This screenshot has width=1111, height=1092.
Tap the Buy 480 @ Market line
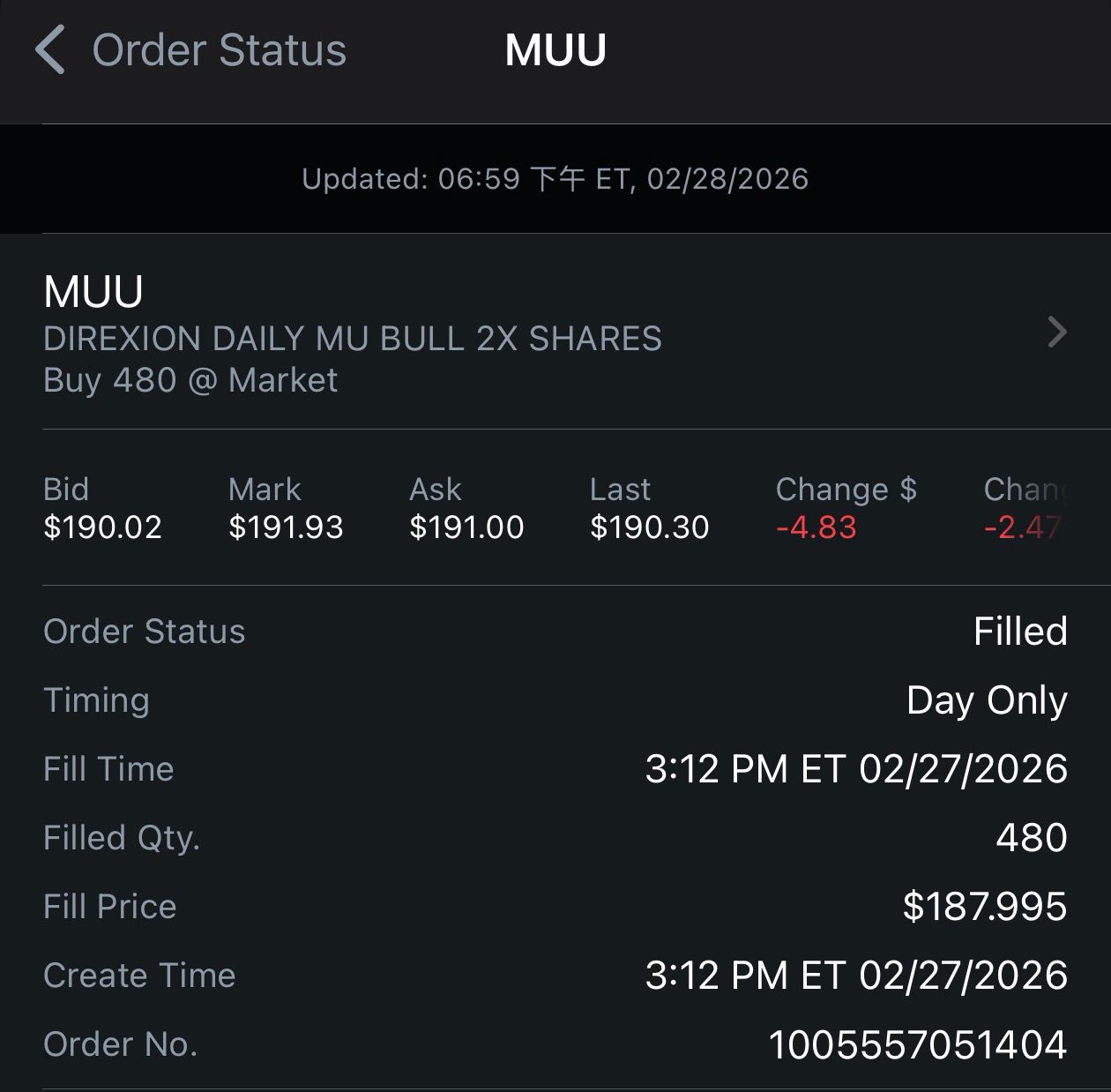point(190,380)
